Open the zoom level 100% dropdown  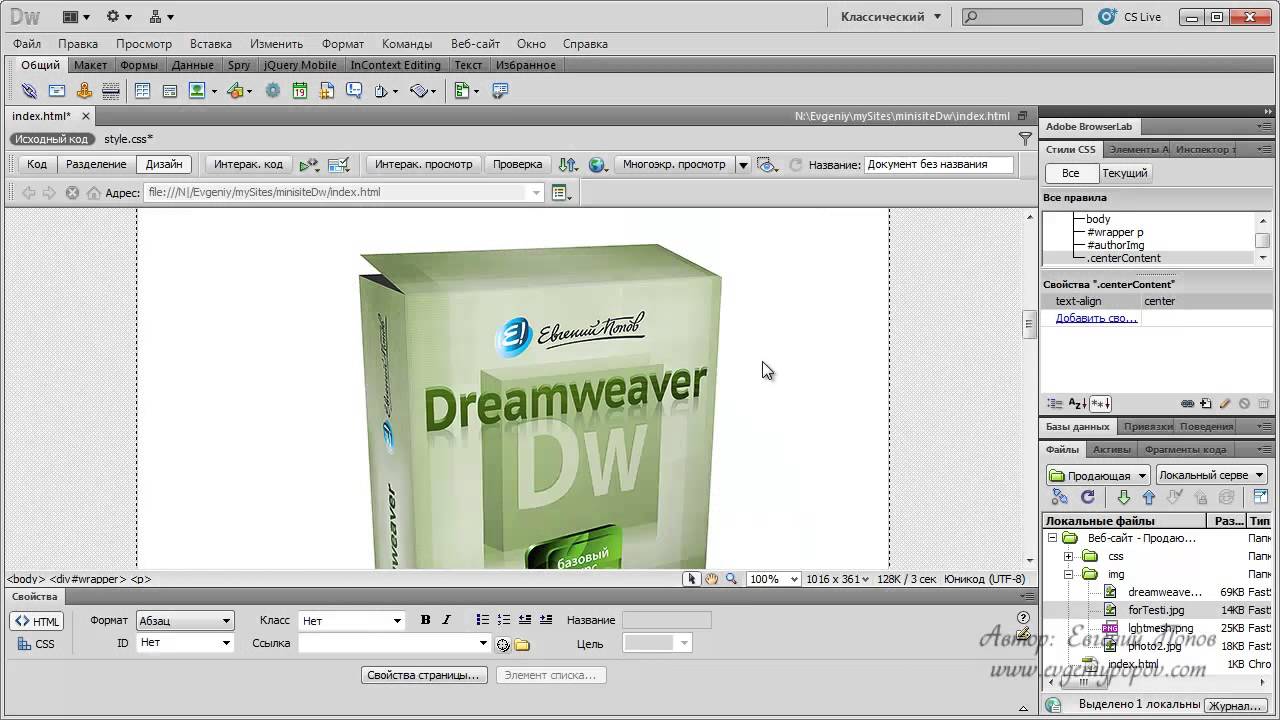pyautogui.click(x=774, y=579)
